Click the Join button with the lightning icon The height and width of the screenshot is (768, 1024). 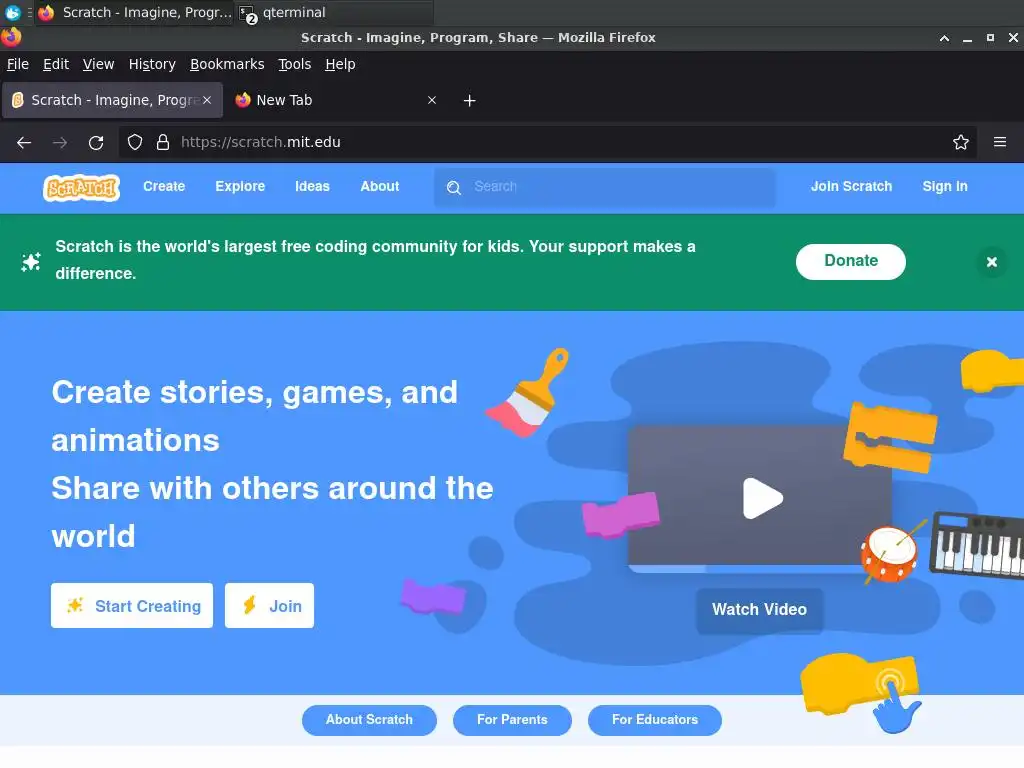tap(269, 605)
